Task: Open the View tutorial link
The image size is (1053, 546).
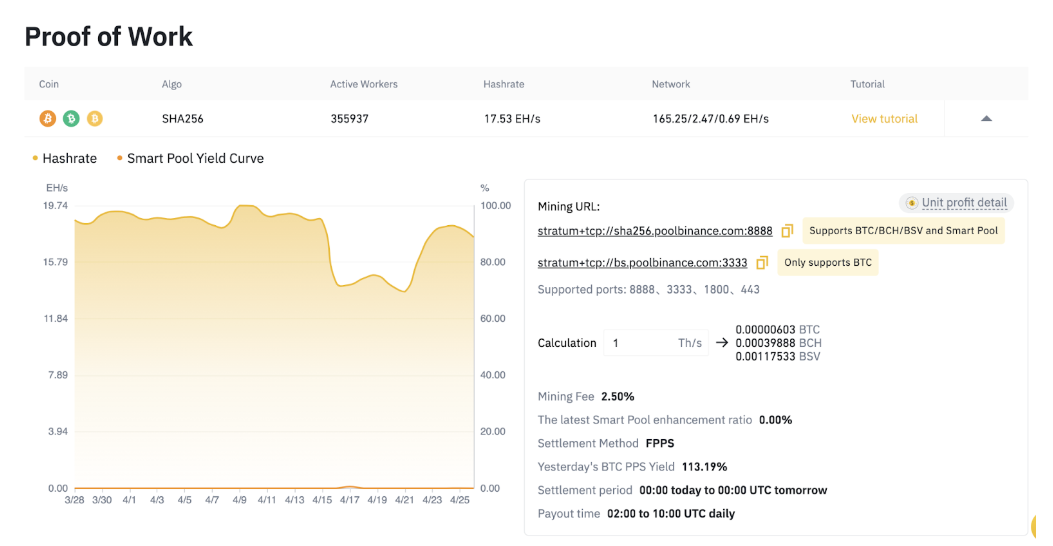Action: coord(884,119)
